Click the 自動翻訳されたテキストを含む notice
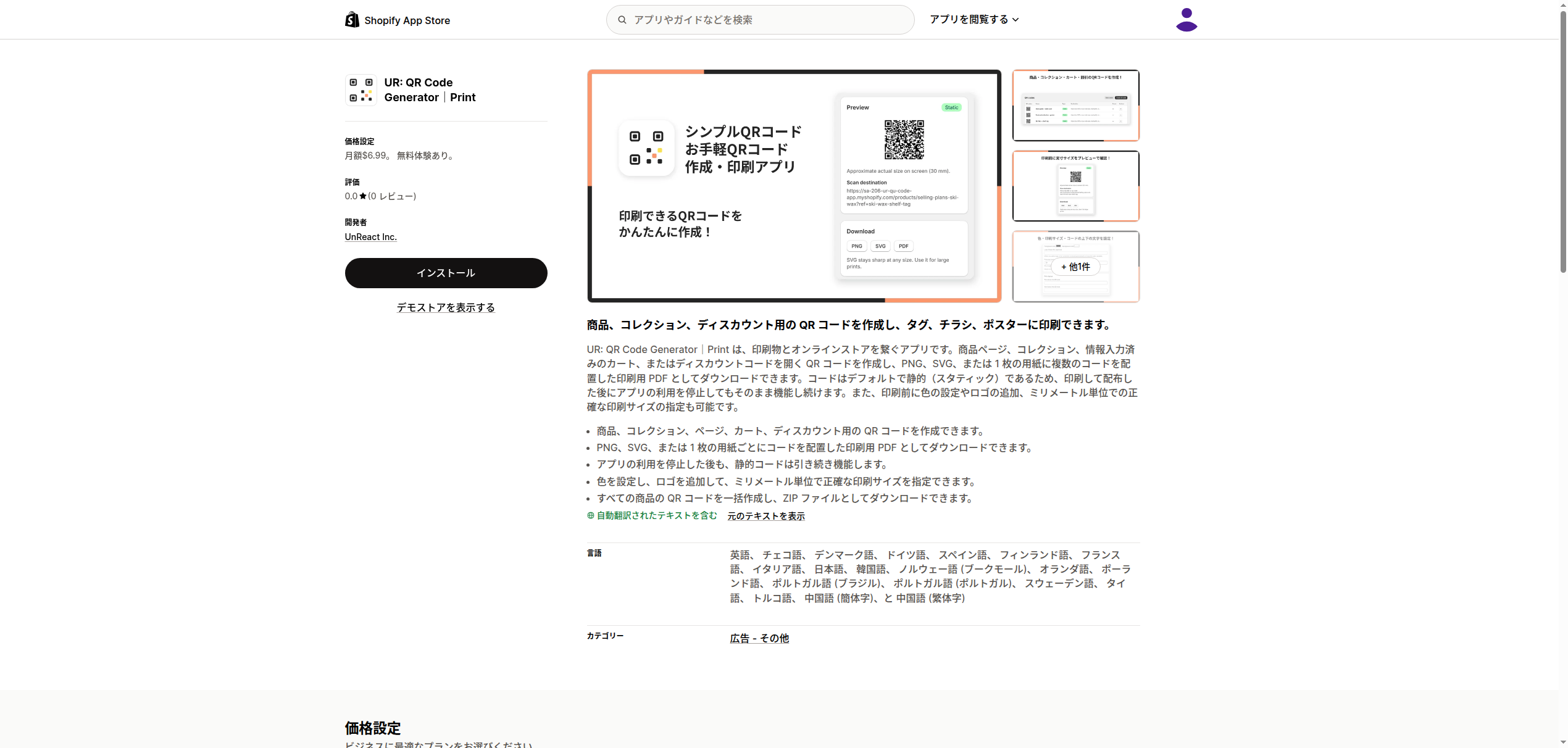 [x=657, y=515]
